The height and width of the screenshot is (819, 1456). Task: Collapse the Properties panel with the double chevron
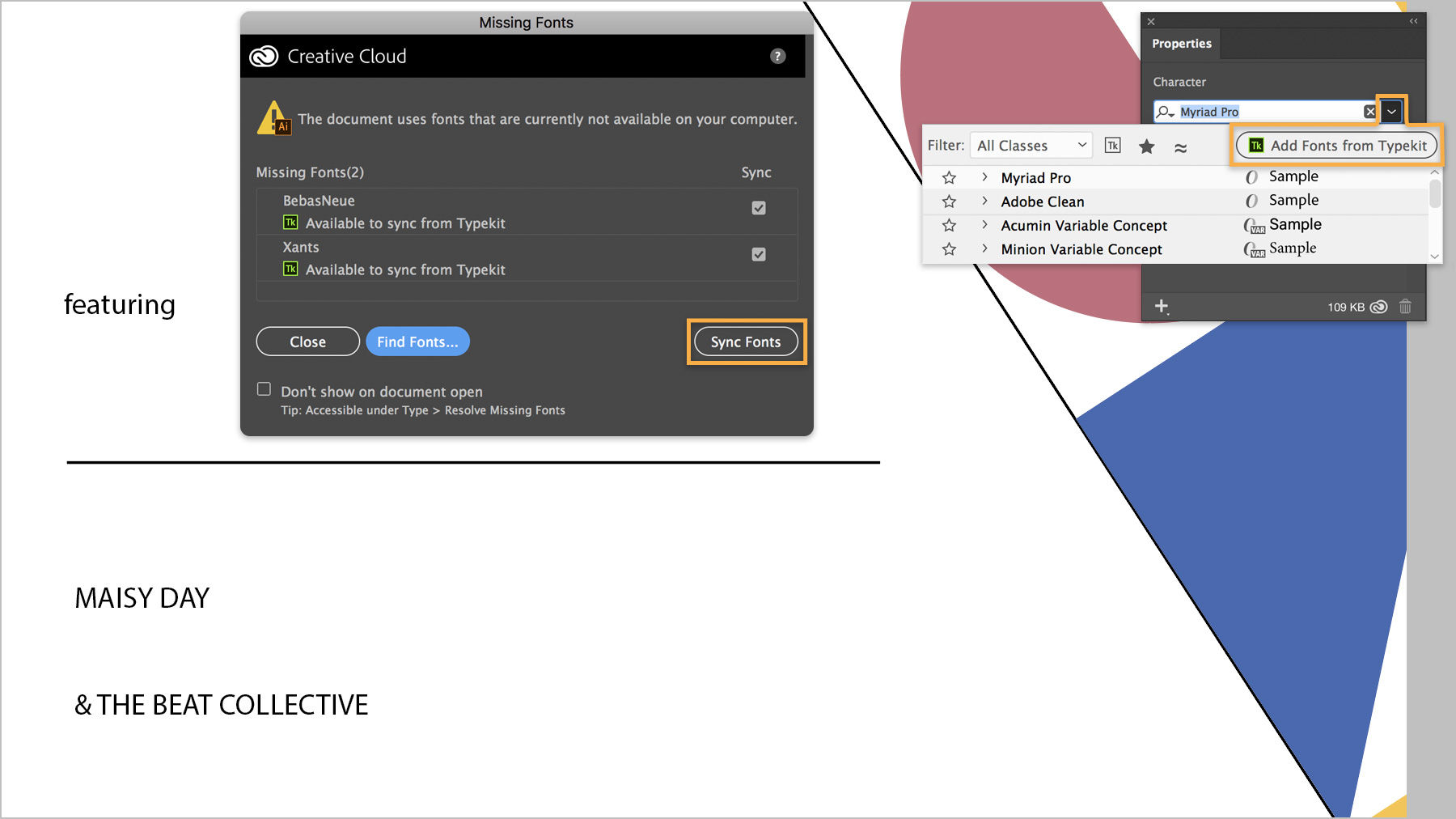click(1413, 21)
